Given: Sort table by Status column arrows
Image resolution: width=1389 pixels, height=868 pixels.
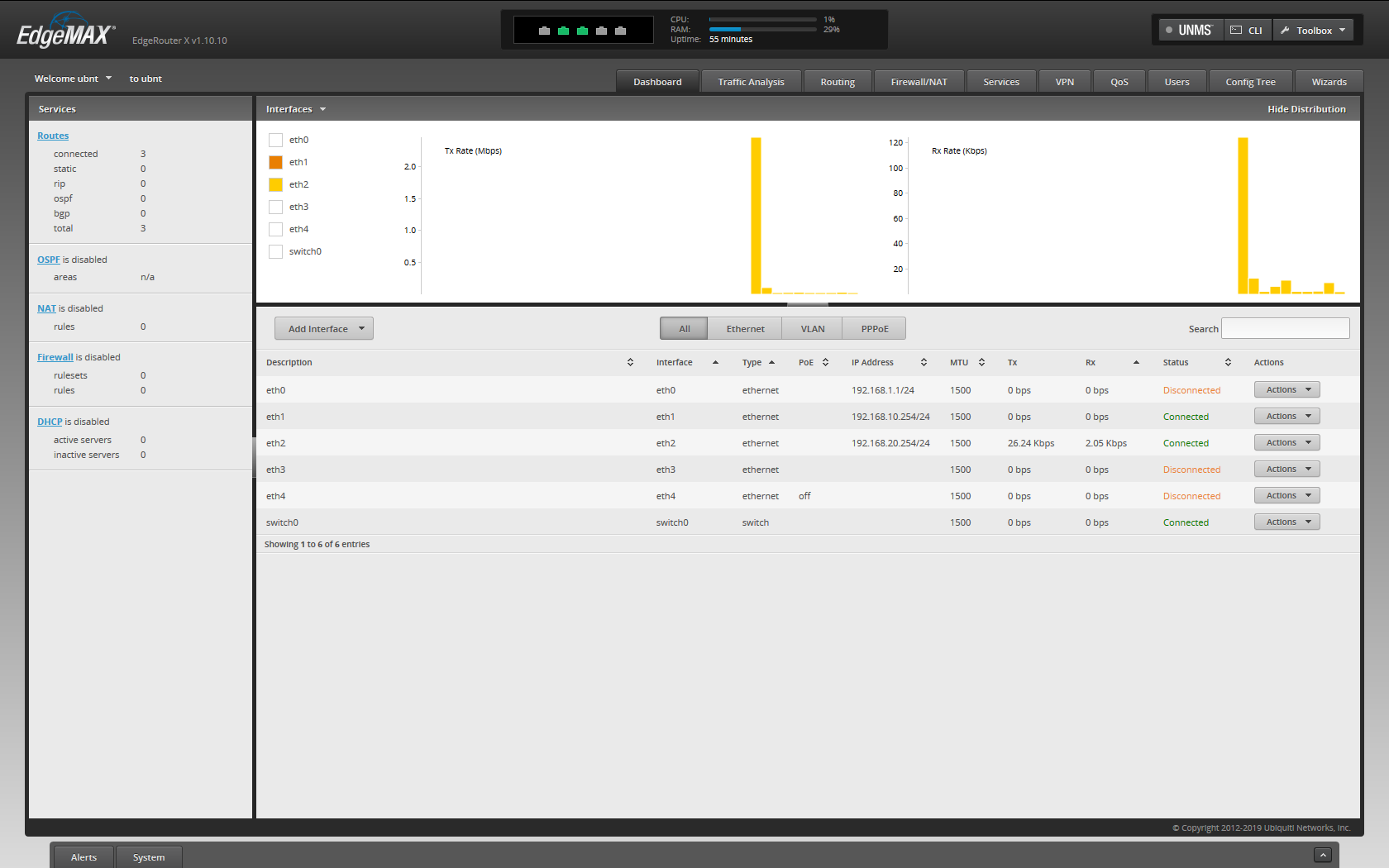Looking at the screenshot, I should (x=1228, y=362).
